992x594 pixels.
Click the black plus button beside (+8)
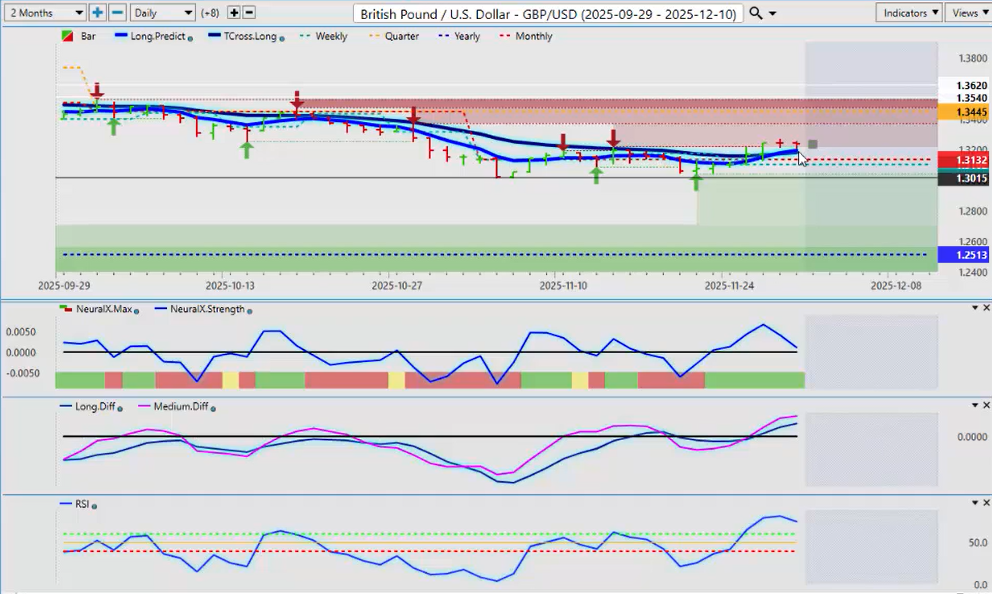pos(234,13)
